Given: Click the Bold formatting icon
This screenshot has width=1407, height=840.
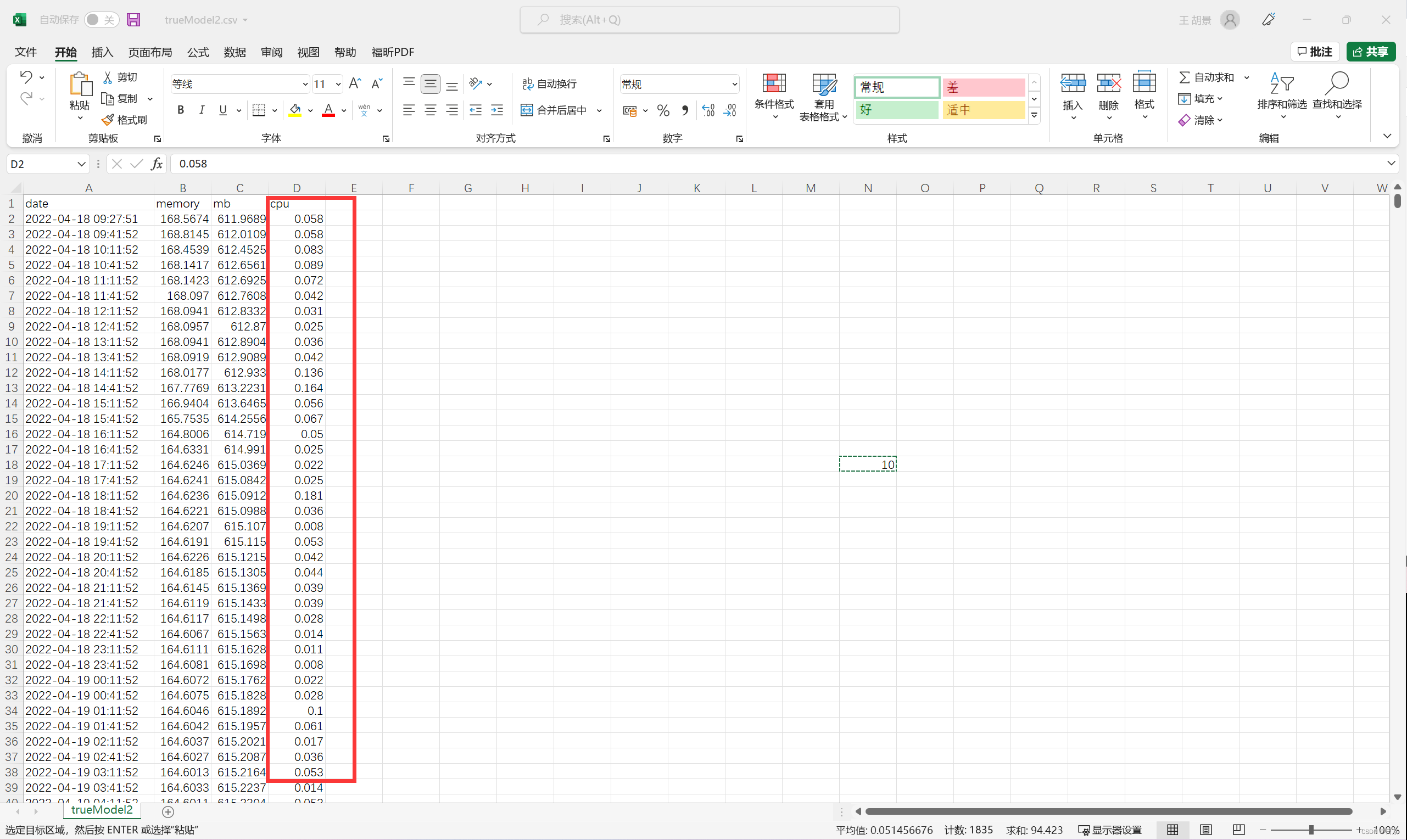Looking at the screenshot, I should click(x=181, y=110).
